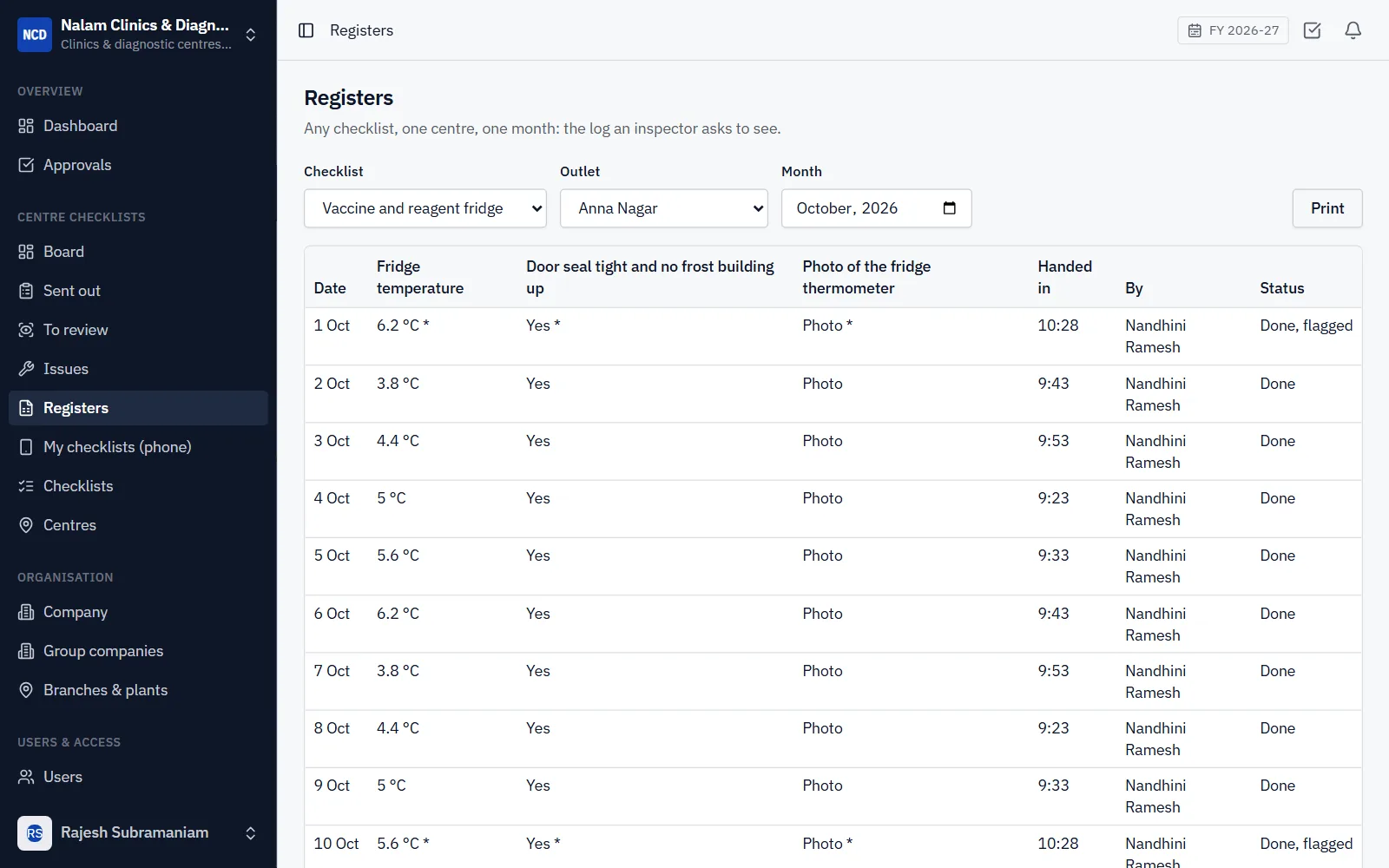This screenshot has width=1389, height=868.
Task: Click the Print button
Action: [1327, 208]
